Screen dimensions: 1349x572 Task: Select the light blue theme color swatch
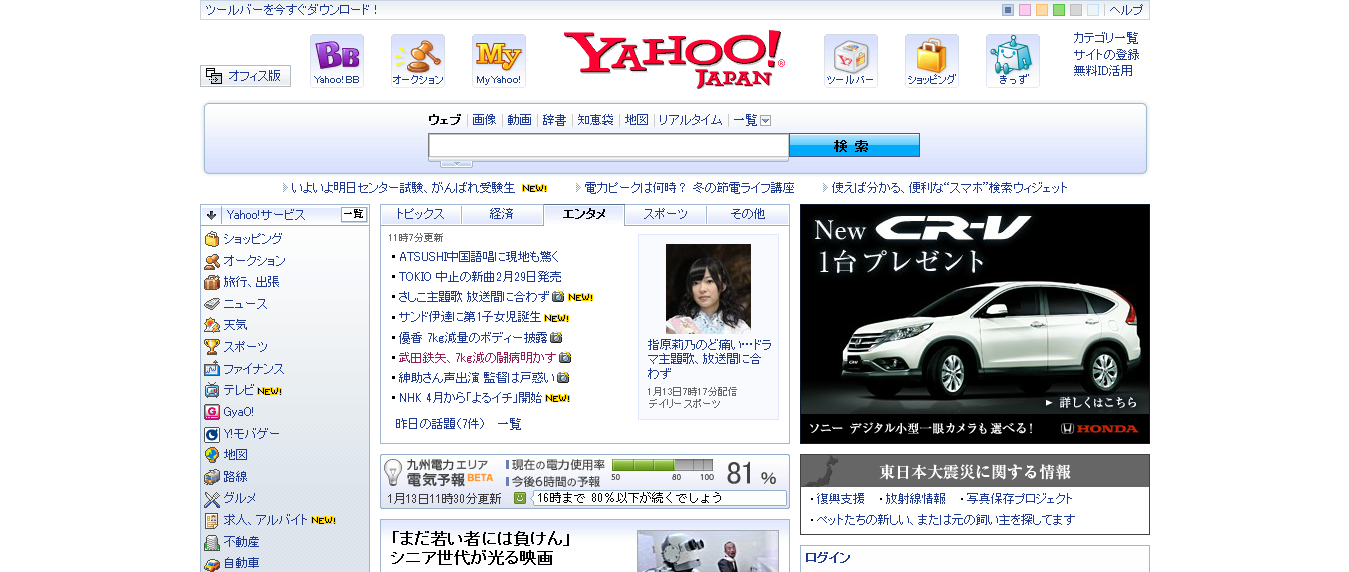(x=1093, y=10)
